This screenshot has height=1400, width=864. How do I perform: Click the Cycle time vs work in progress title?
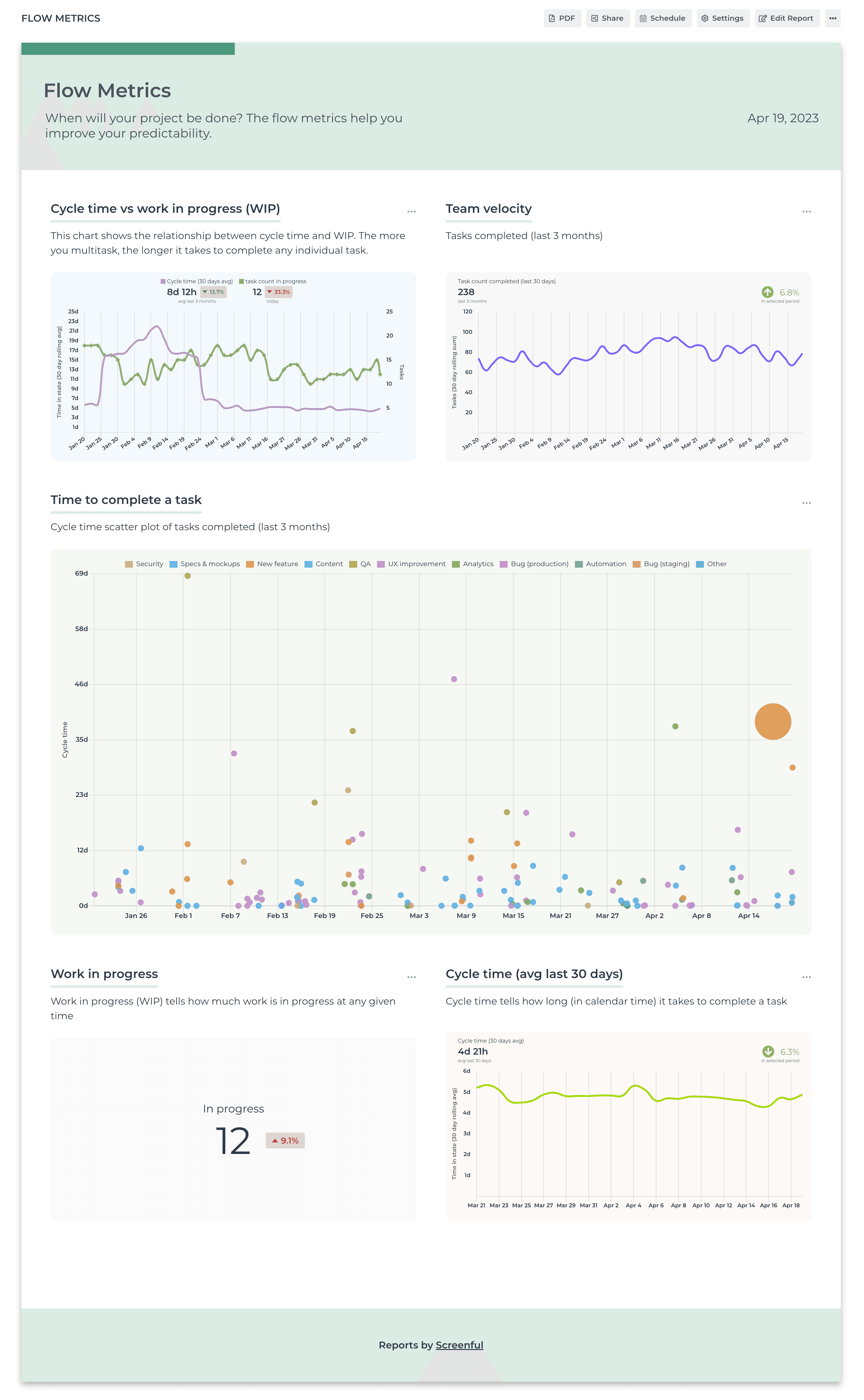[x=165, y=209]
